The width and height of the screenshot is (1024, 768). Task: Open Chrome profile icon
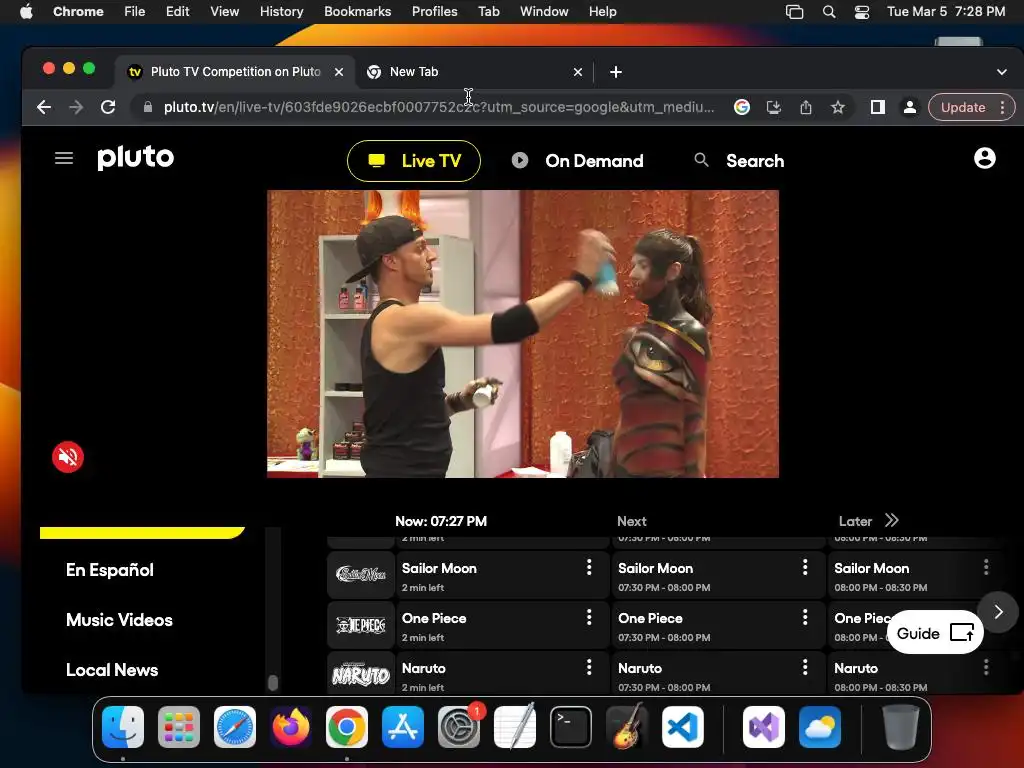(x=909, y=107)
